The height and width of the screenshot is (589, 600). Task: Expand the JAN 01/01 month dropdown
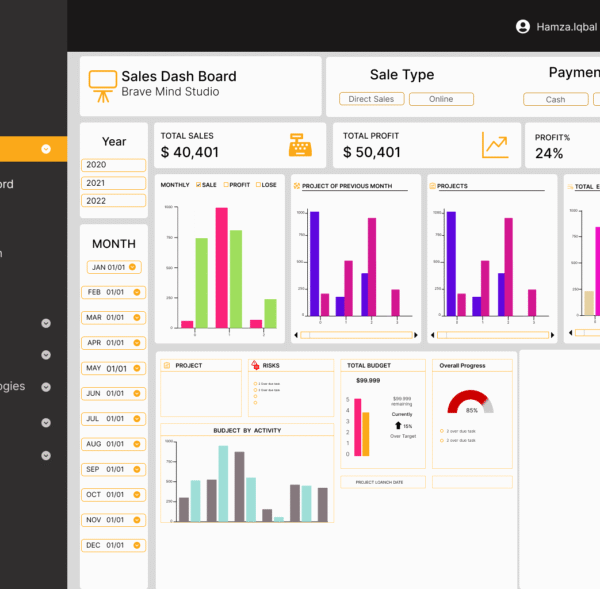[x=133, y=267]
